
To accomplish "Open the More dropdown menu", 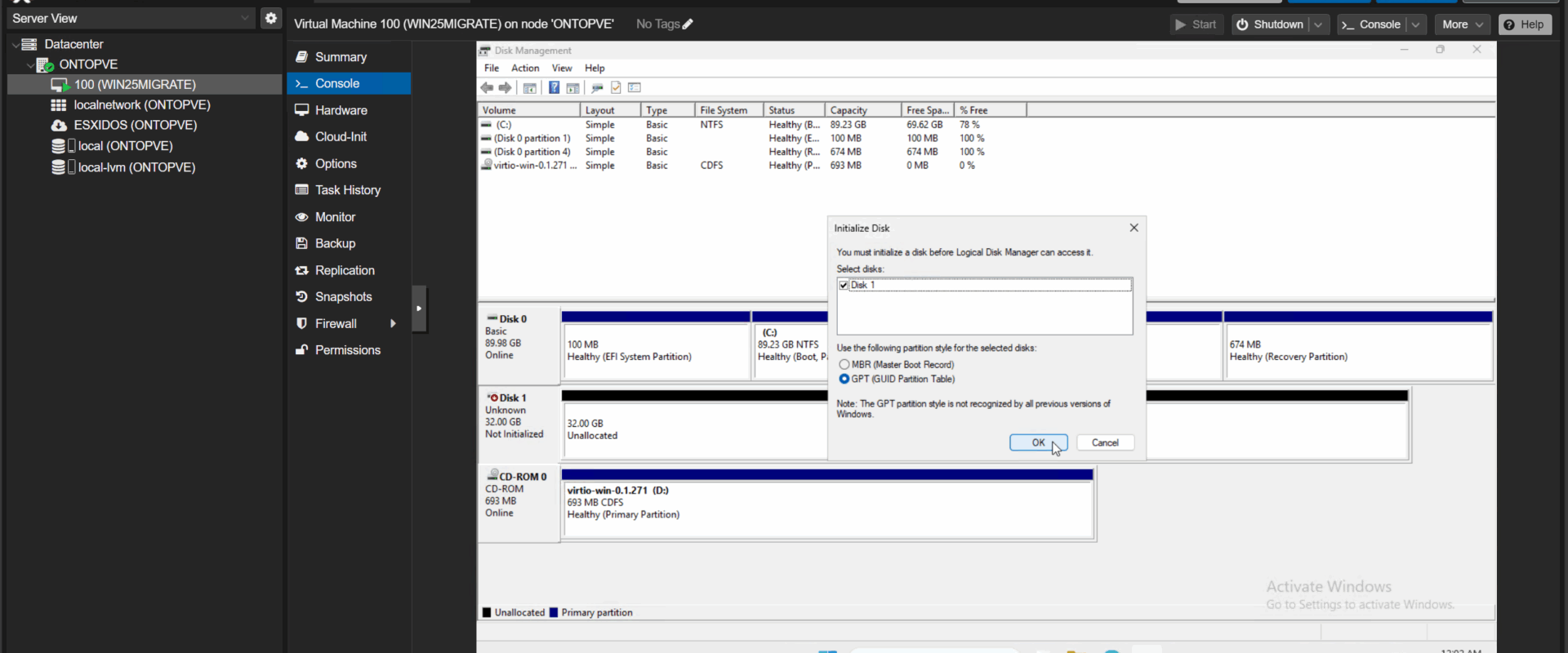I will point(1462,24).
